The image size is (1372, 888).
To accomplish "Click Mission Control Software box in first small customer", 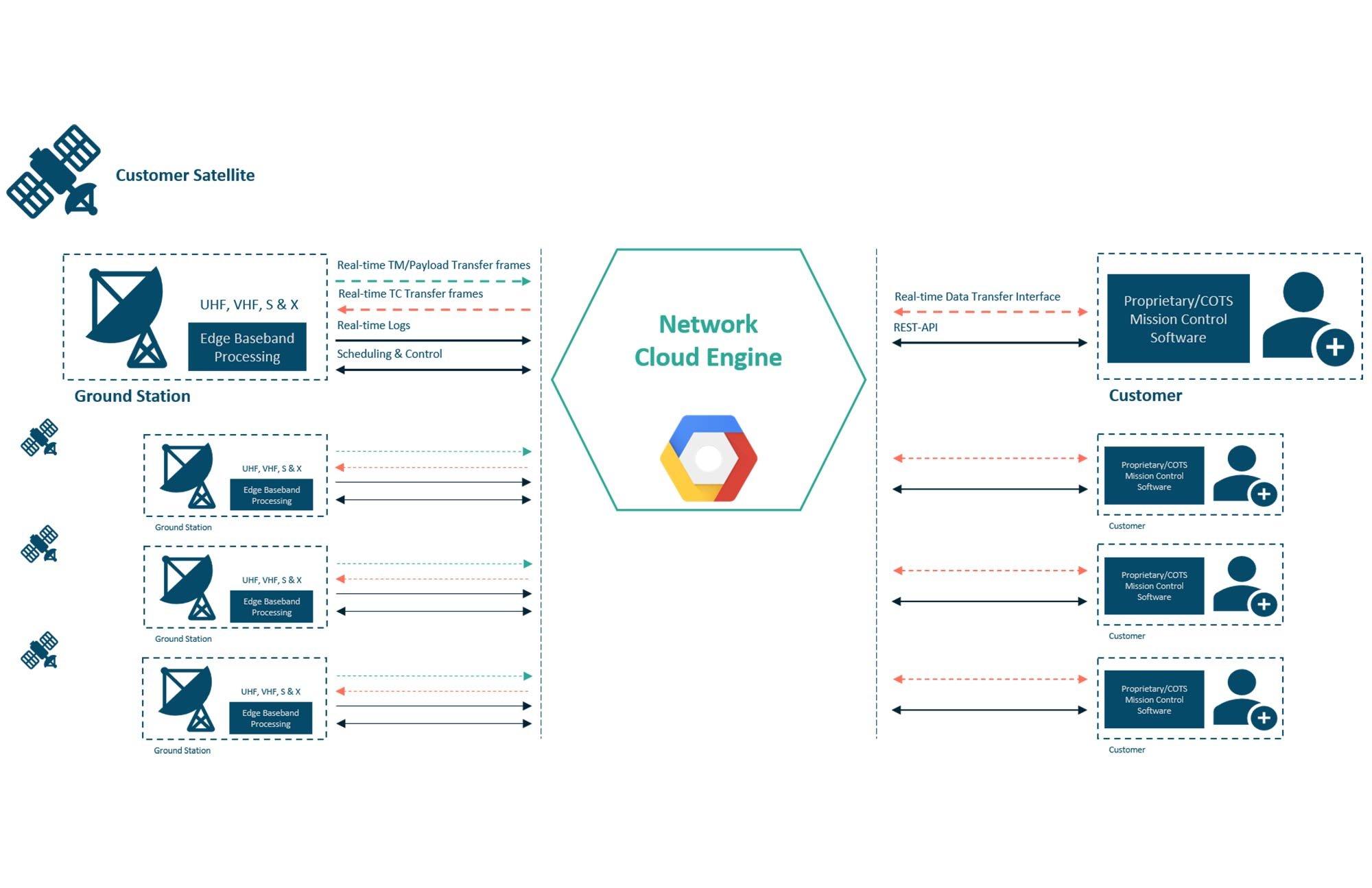I will click(1154, 476).
